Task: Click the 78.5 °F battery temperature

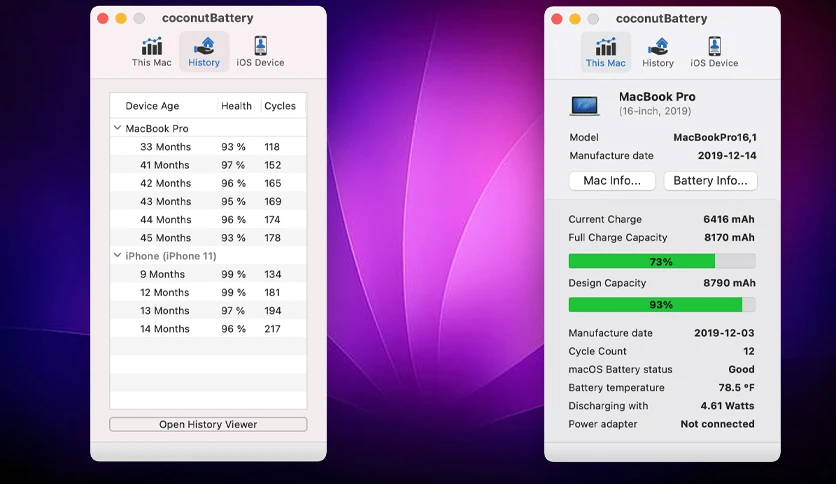Action: pos(736,388)
